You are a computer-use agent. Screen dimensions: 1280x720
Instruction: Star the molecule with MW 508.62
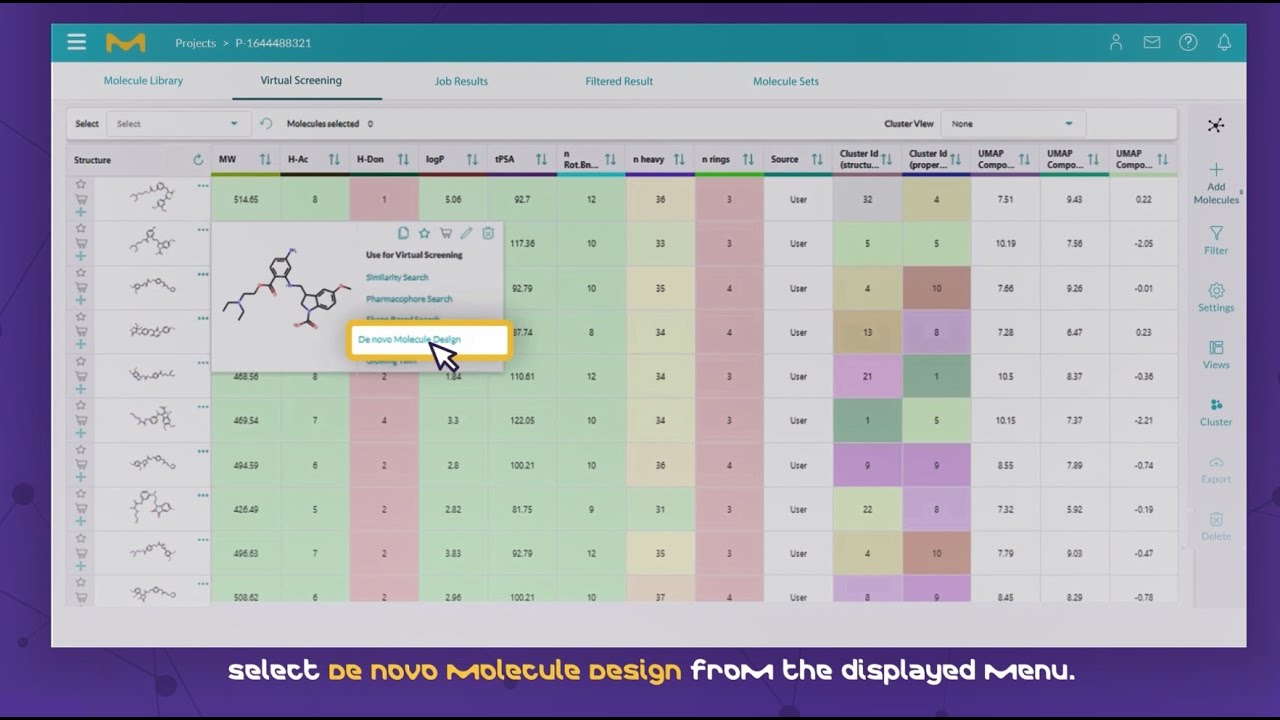click(81, 582)
